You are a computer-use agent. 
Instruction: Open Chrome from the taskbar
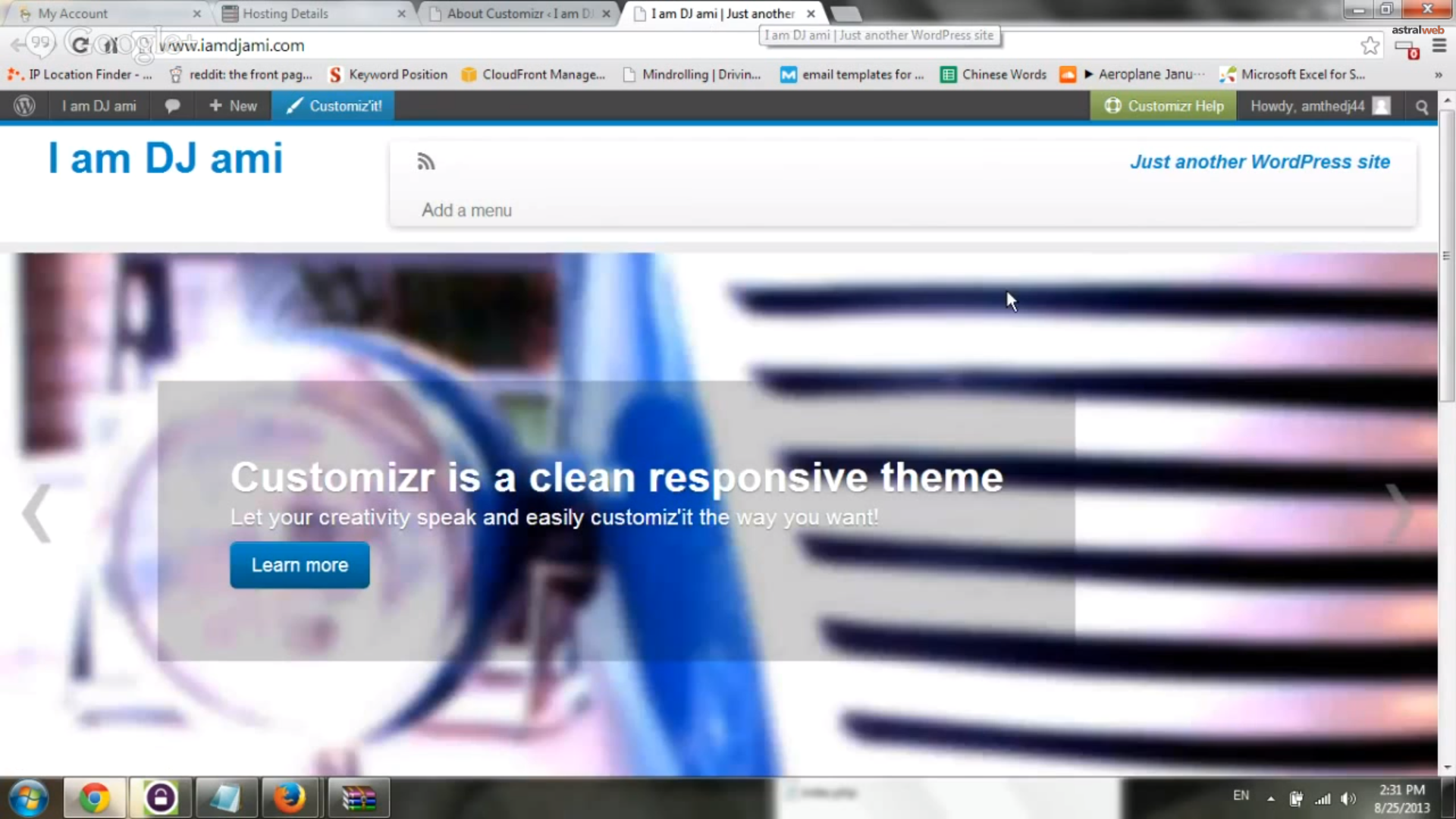point(94,798)
